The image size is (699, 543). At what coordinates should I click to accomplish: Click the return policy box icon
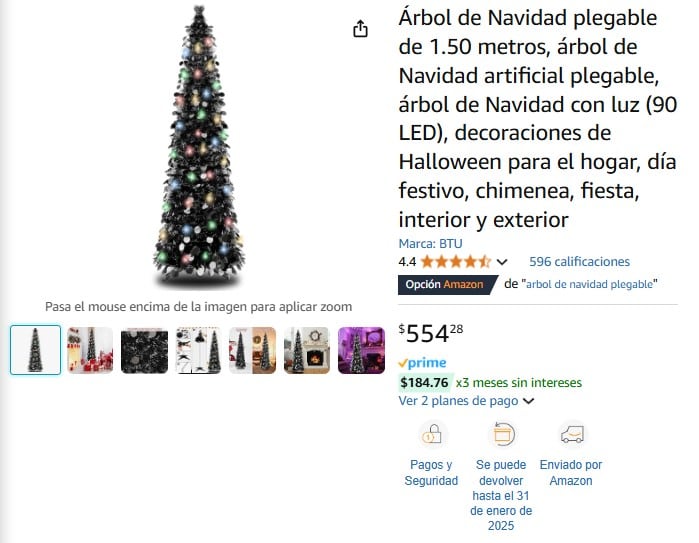coord(502,434)
